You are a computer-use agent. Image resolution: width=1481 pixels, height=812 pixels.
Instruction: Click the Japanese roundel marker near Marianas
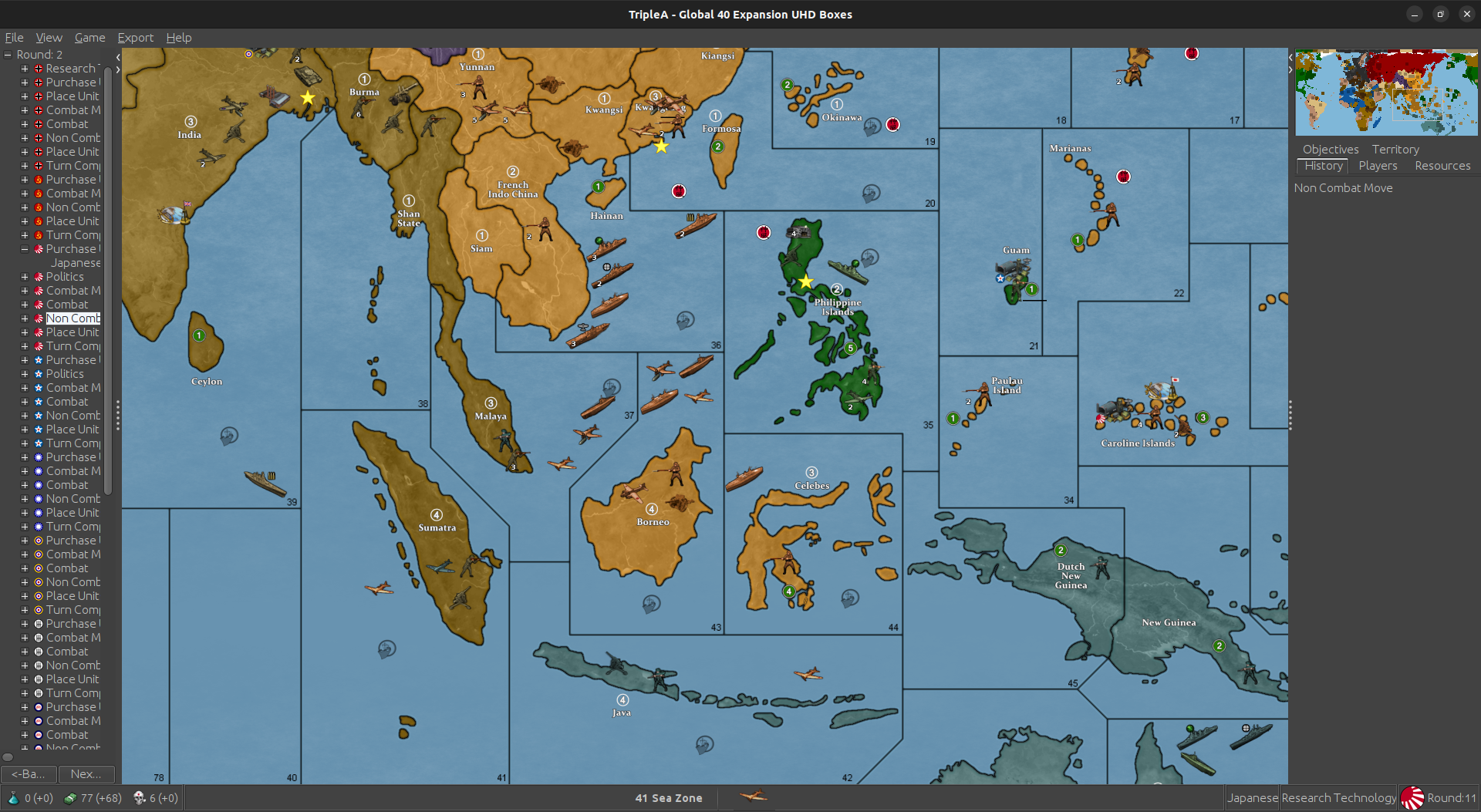(x=1123, y=177)
